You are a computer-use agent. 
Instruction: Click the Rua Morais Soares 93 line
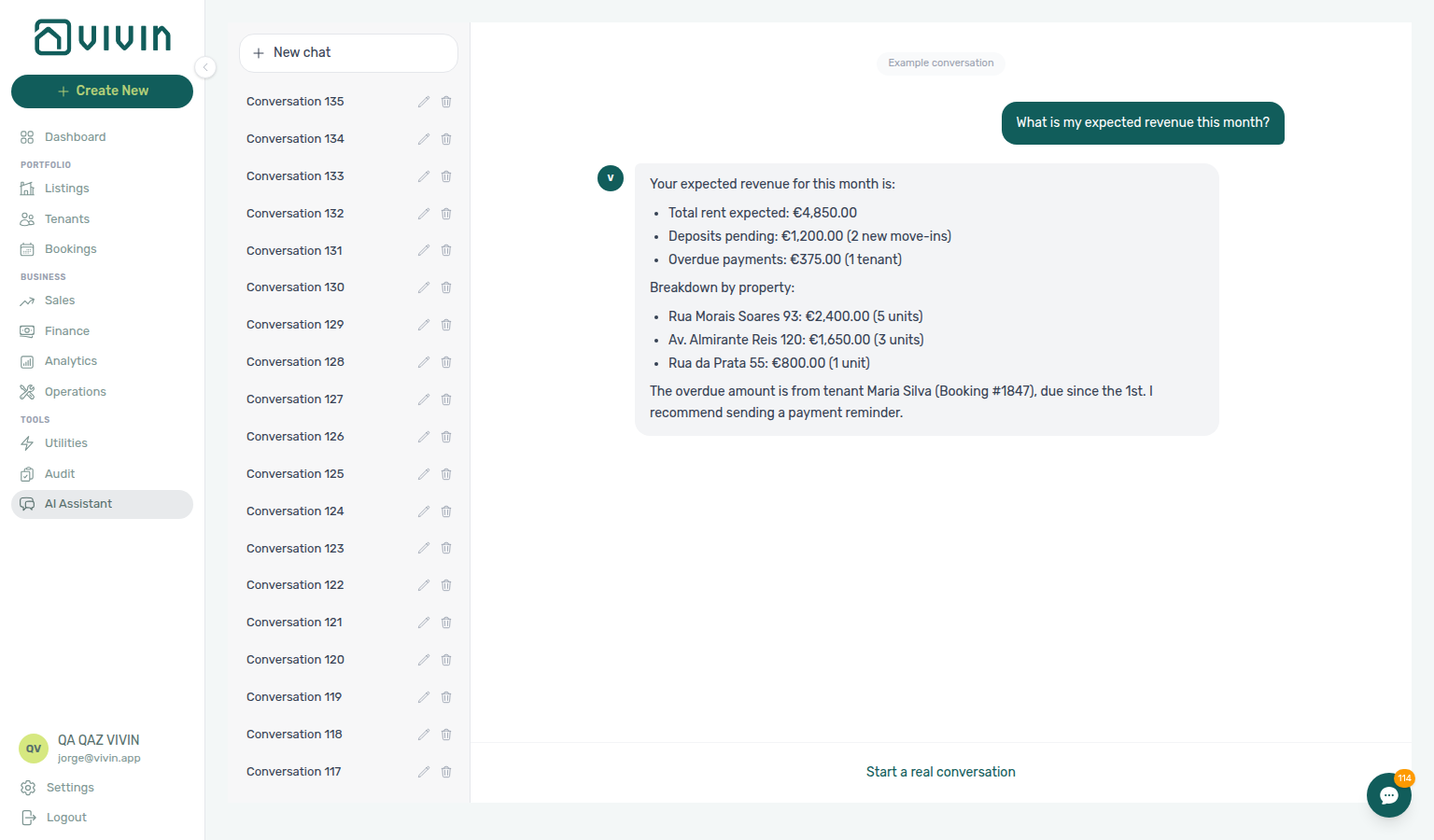pyautogui.click(x=795, y=316)
